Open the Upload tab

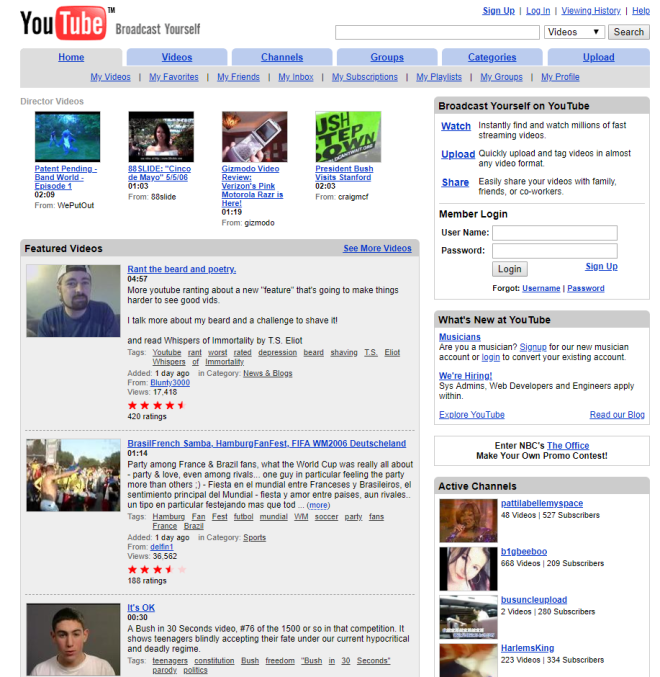pos(599,57)
